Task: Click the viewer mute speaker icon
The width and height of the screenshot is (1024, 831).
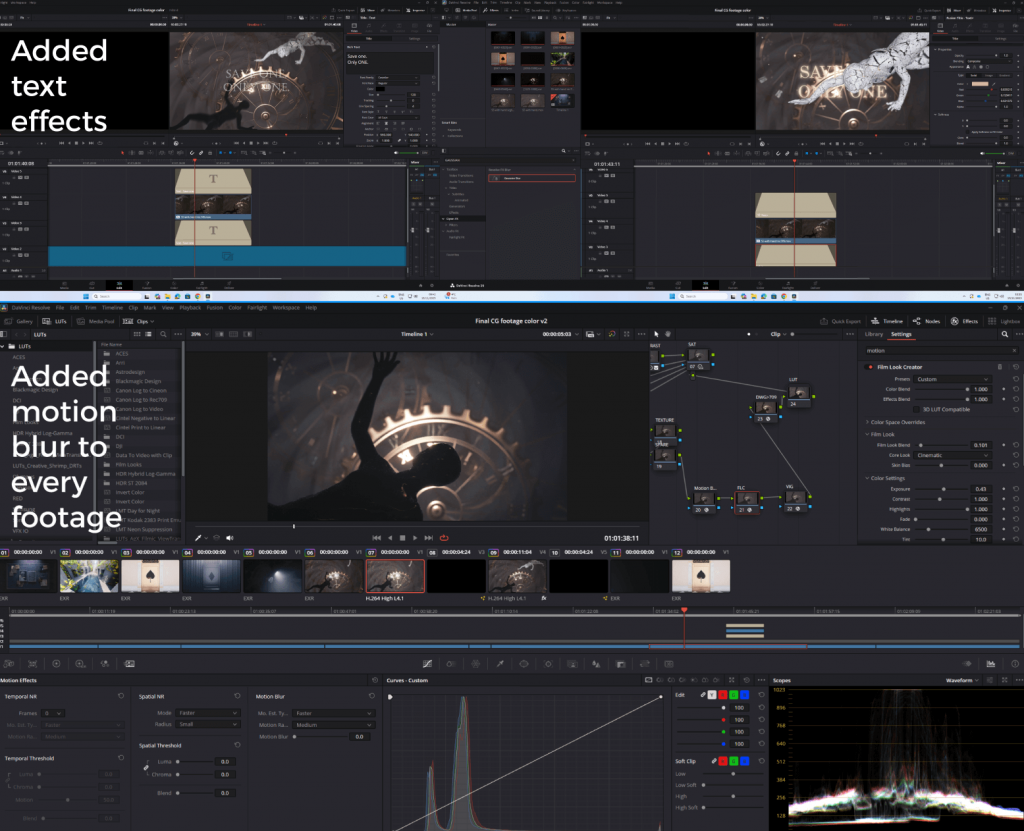Action: [x=230, y=538]
